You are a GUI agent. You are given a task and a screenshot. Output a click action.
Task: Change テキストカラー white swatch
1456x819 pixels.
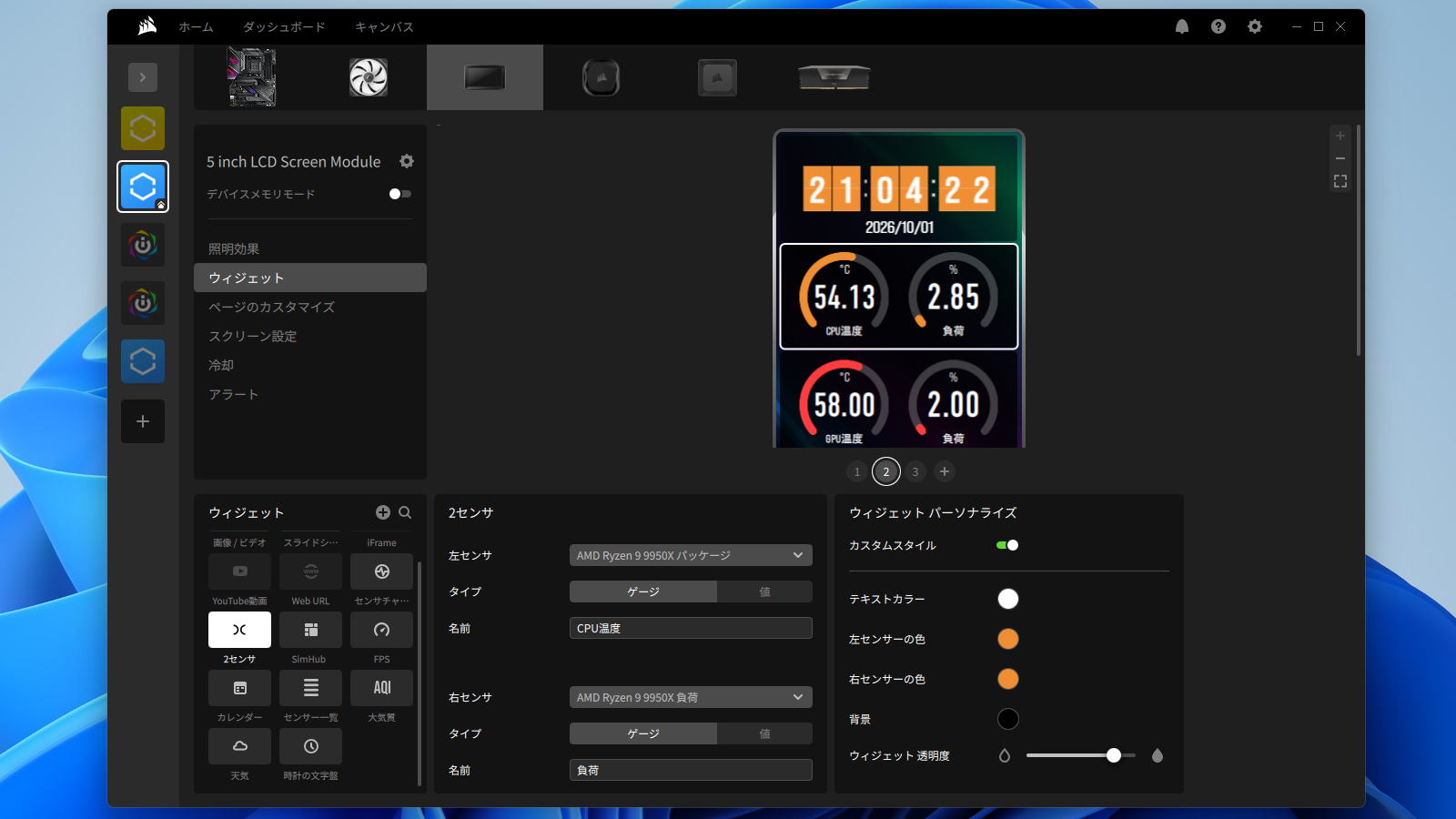pos(1008,599)
